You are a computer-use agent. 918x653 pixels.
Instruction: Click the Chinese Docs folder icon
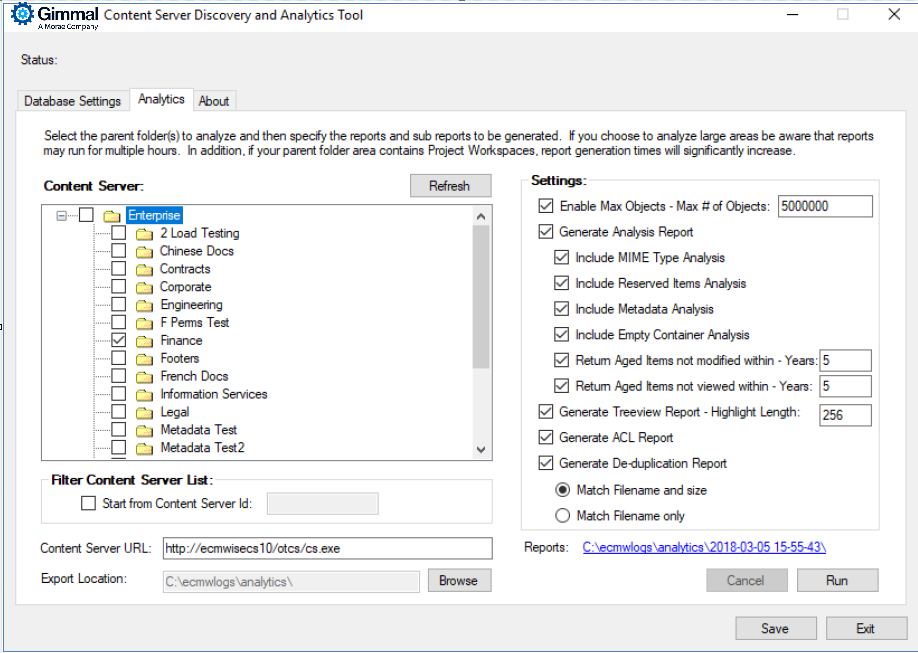point(144,251)
